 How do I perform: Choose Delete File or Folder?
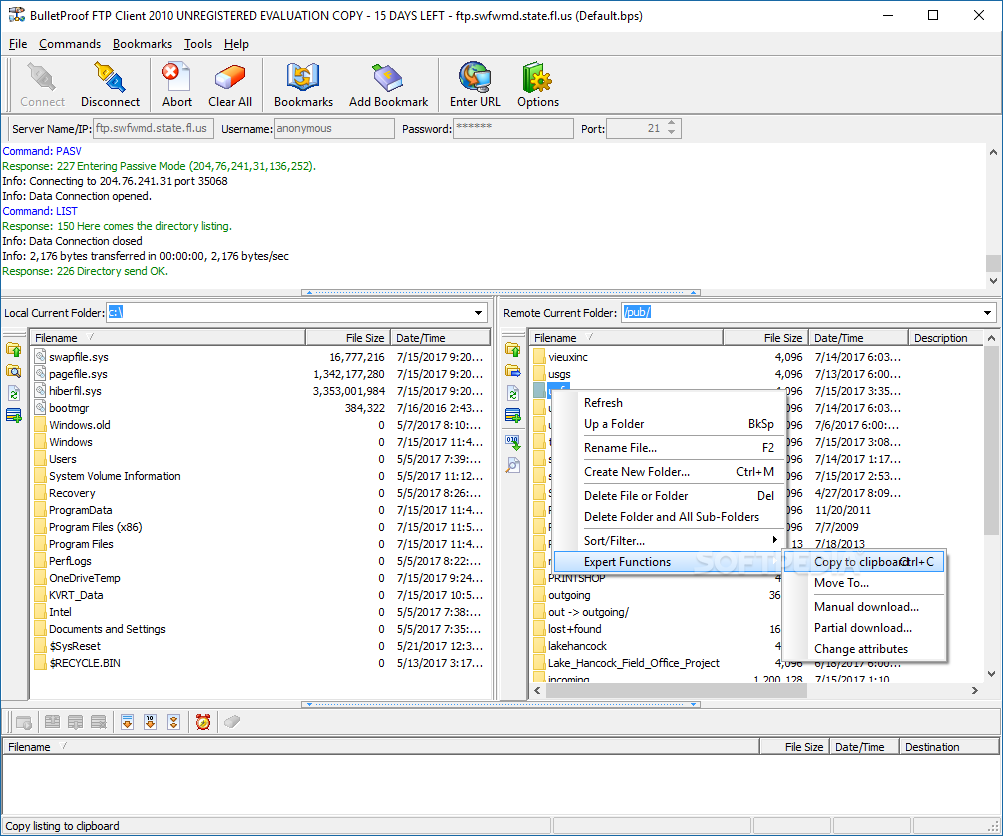(669, 496)
